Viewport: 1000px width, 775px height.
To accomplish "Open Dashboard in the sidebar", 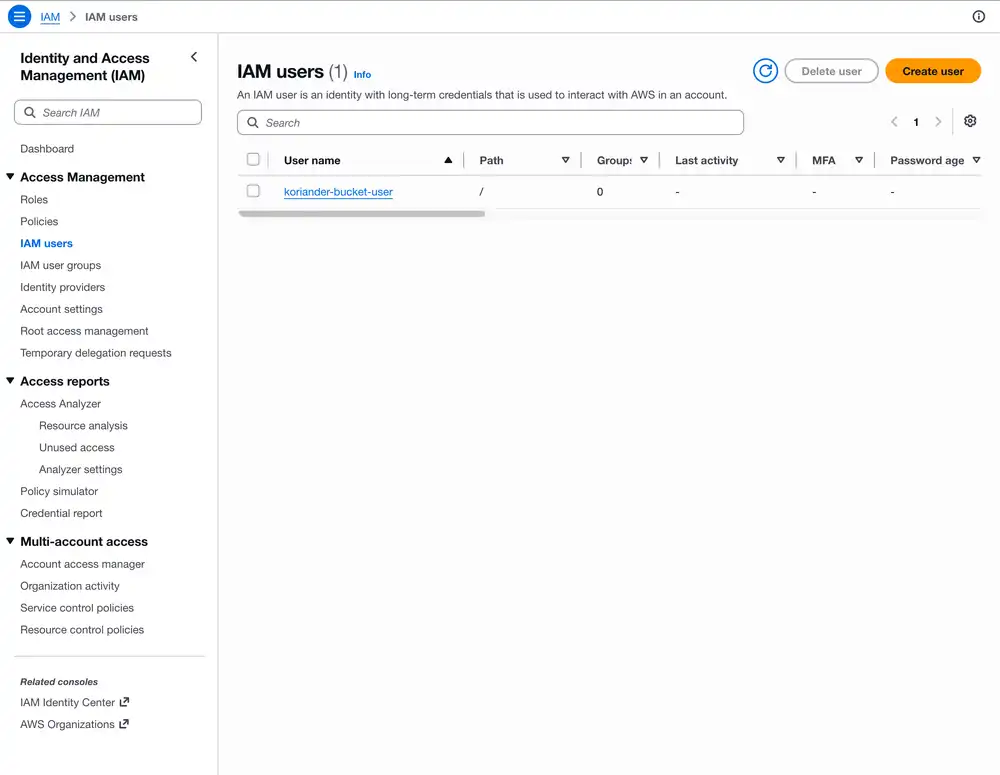I will pos(47,149).
